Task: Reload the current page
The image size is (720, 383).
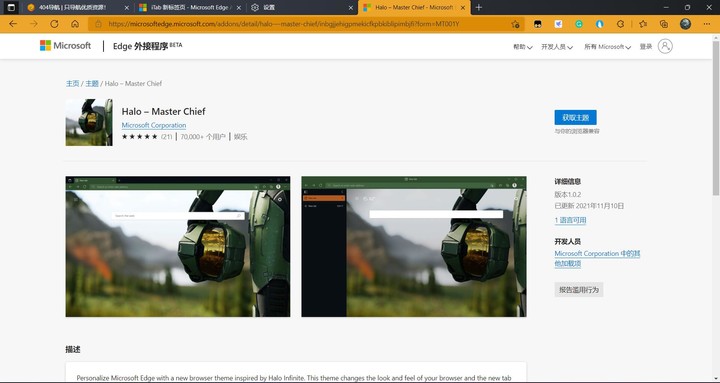Action: [54, 24]
